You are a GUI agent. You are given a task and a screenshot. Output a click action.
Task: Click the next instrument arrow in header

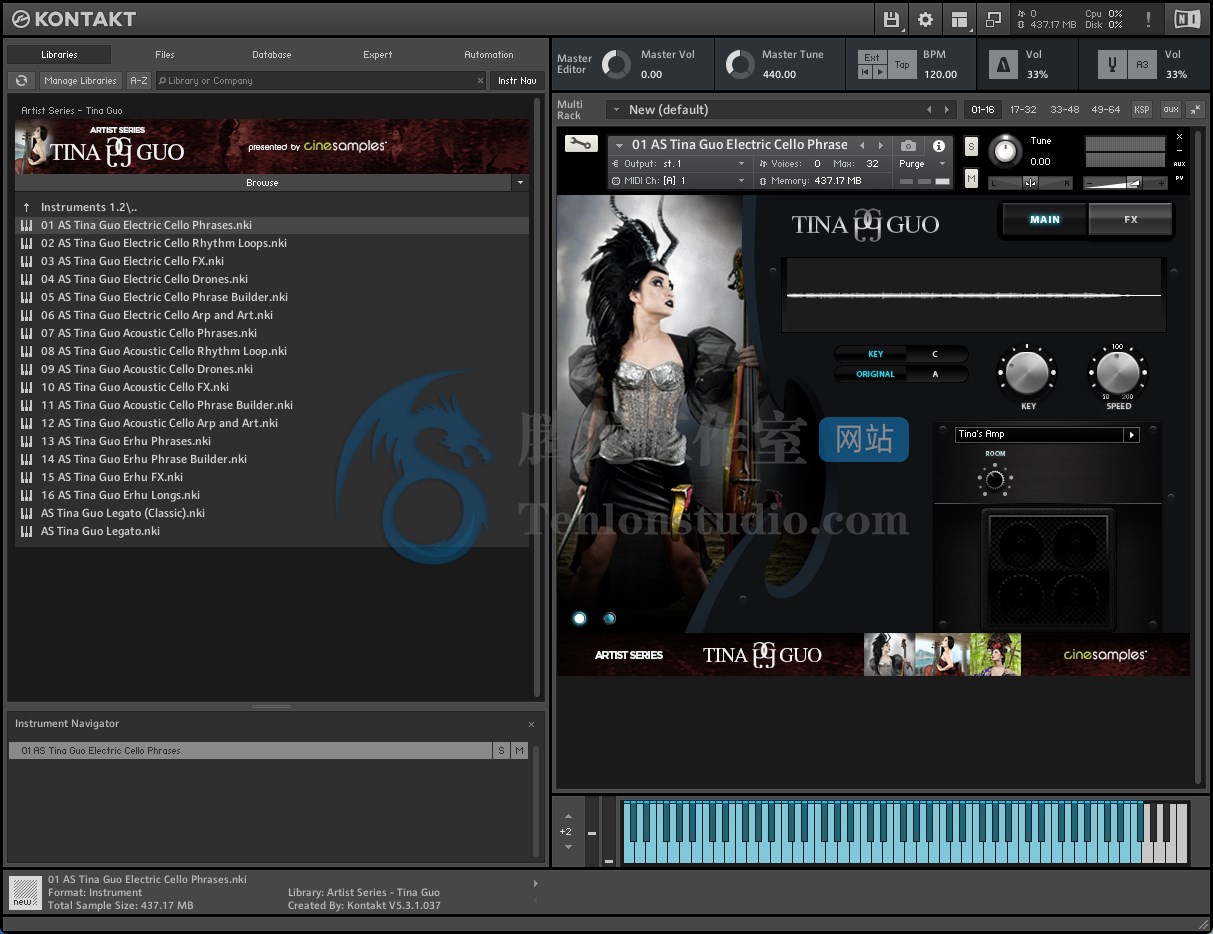880,145
